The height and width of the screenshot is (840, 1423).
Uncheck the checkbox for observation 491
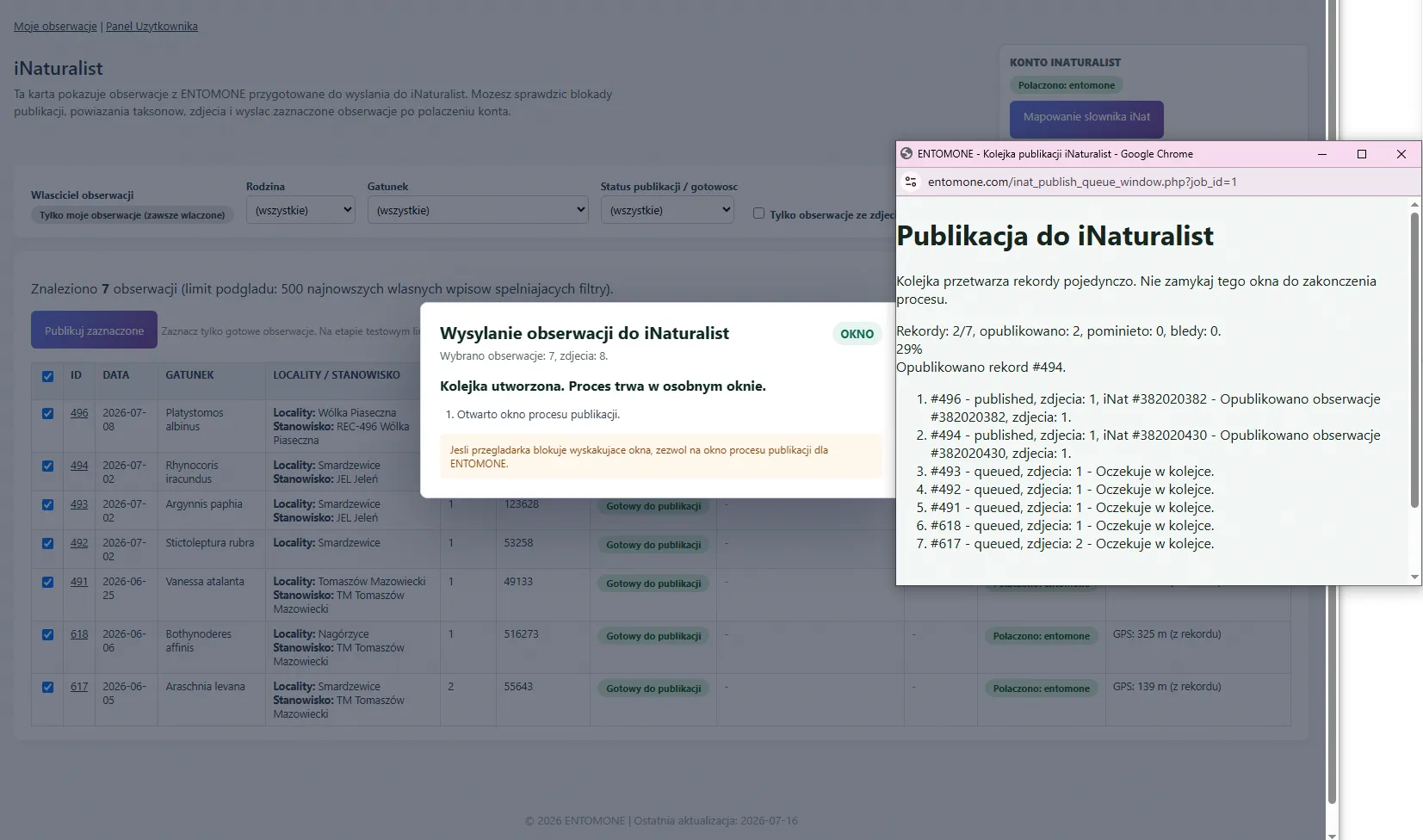click(x=47, y=582)
